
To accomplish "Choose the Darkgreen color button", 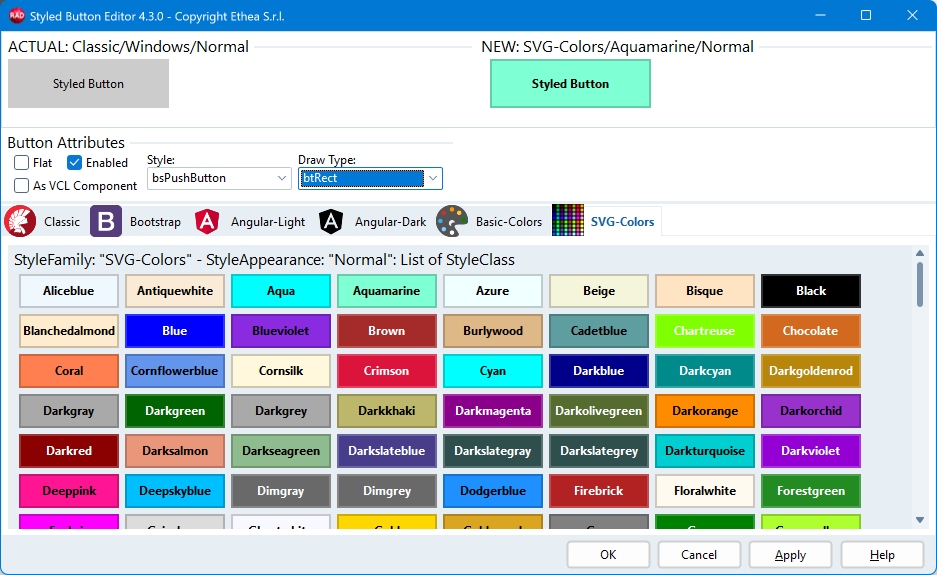I will (175, 411).
